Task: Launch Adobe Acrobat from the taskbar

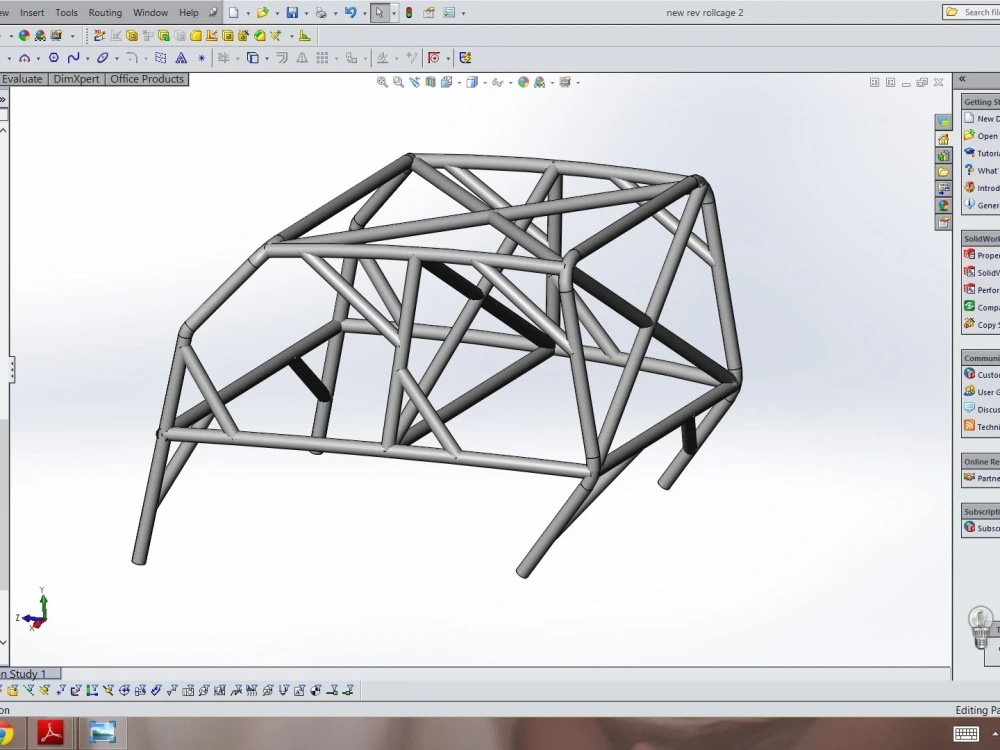Action: [x=51, y=733]
